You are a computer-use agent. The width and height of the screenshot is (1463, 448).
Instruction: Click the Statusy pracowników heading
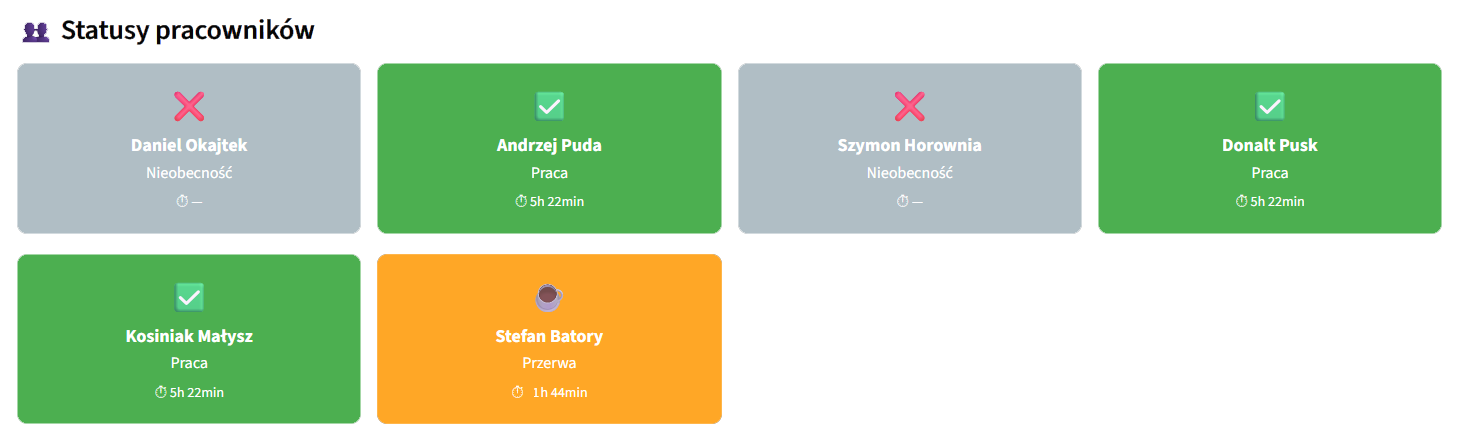[188, 31]
